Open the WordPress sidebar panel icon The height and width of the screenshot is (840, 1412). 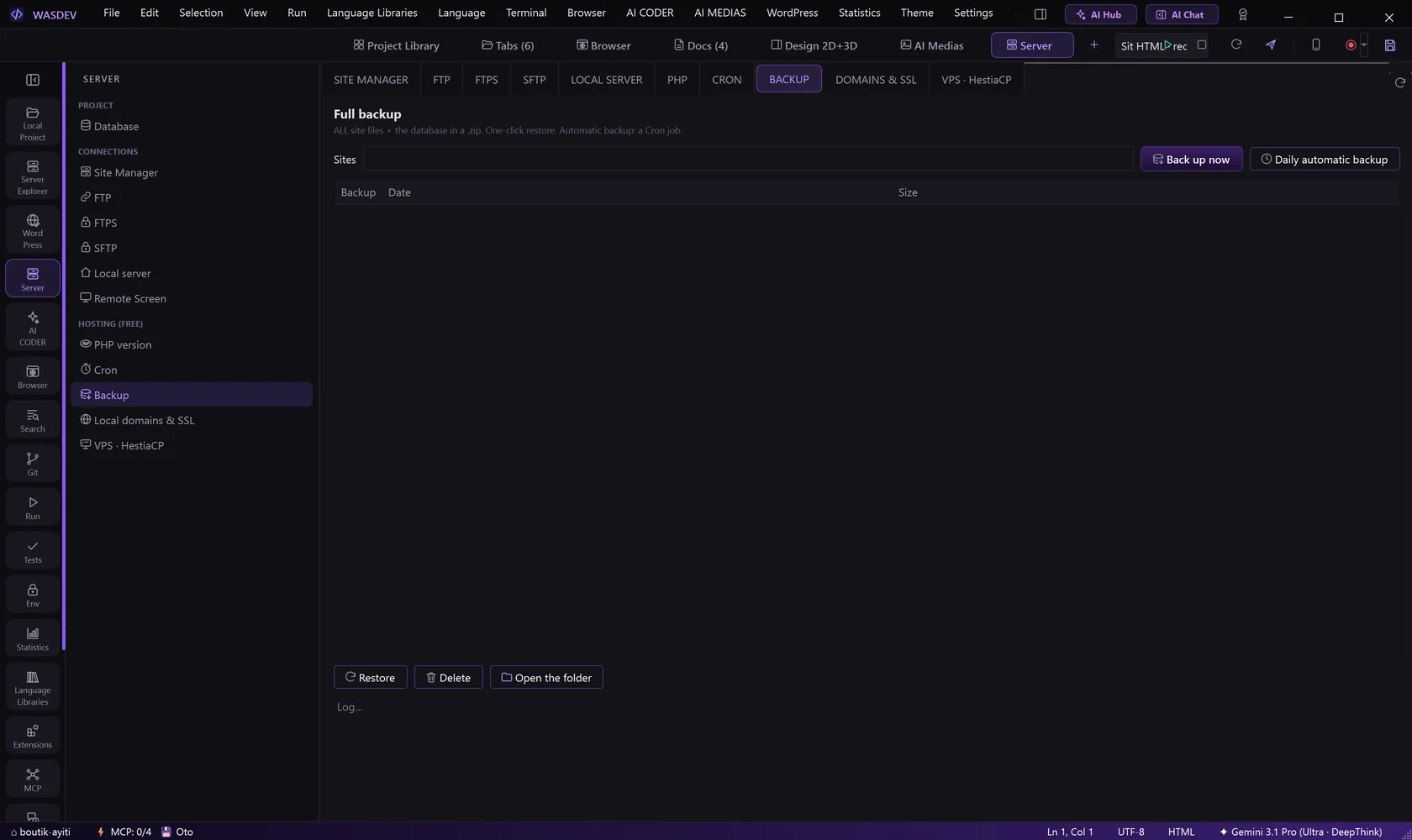click(33, 231)
